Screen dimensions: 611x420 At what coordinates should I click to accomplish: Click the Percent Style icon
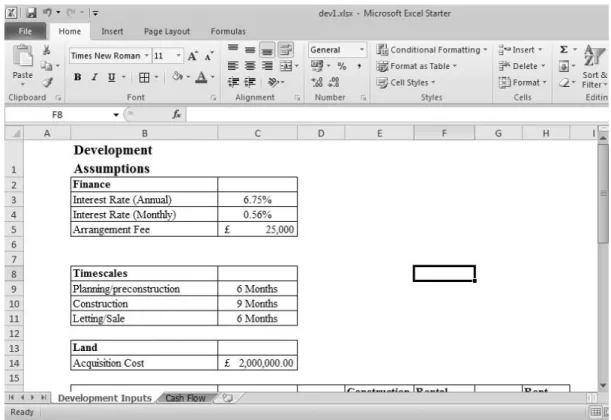pos(342,66)
